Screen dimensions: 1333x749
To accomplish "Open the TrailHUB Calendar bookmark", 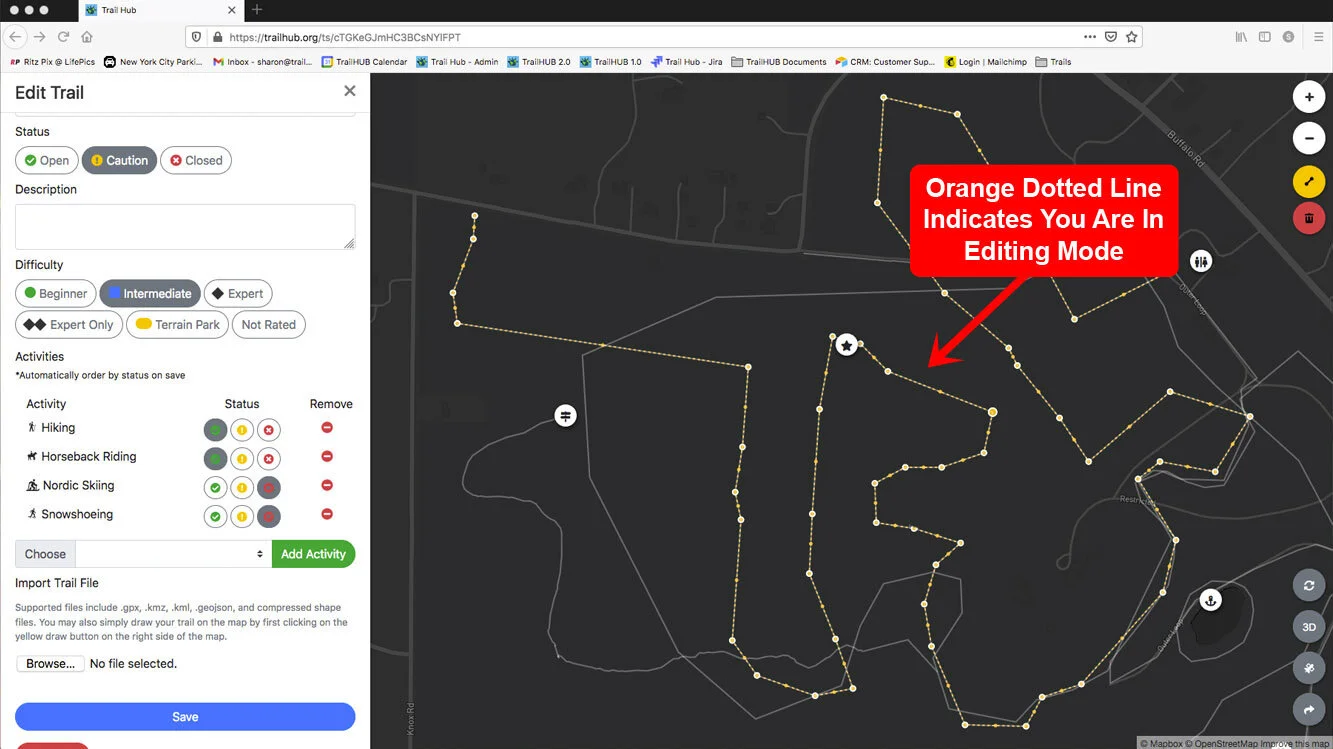I will 364,62.
